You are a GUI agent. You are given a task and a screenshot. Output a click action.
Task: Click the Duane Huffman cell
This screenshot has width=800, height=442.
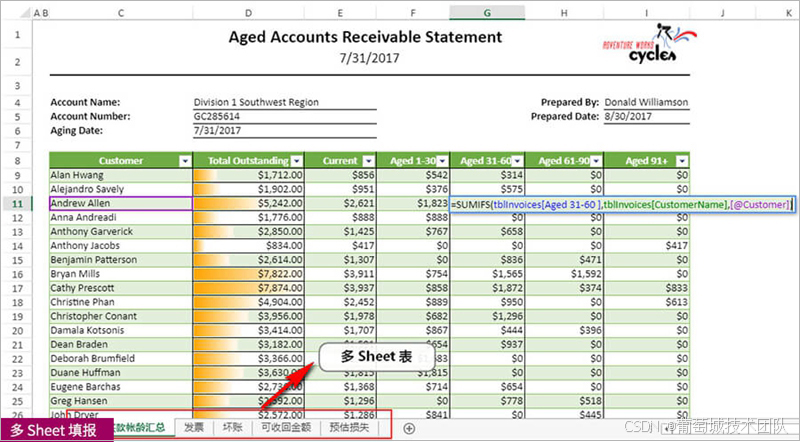pos(121,373)
